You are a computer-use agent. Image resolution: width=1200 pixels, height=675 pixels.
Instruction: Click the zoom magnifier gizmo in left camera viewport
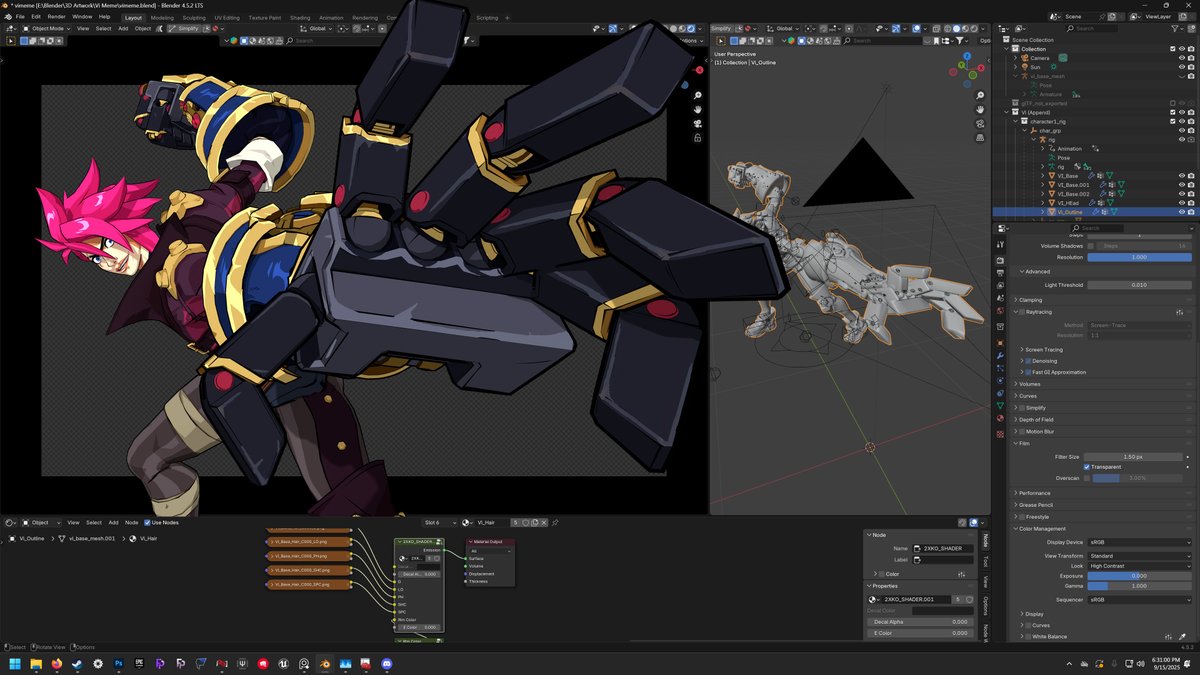[x=698, y=94]
